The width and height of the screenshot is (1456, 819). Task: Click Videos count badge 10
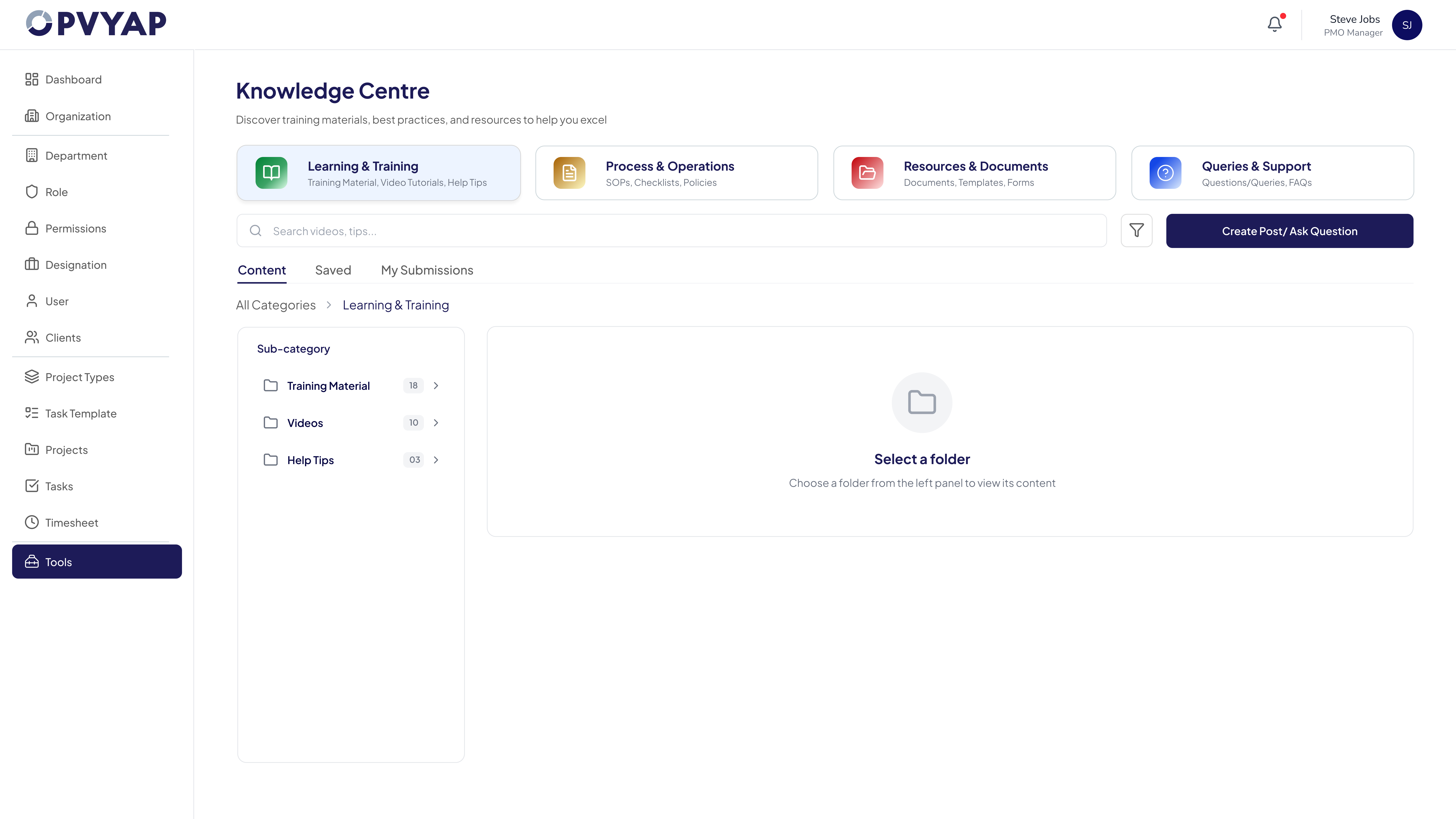click(x=413, y=423)
